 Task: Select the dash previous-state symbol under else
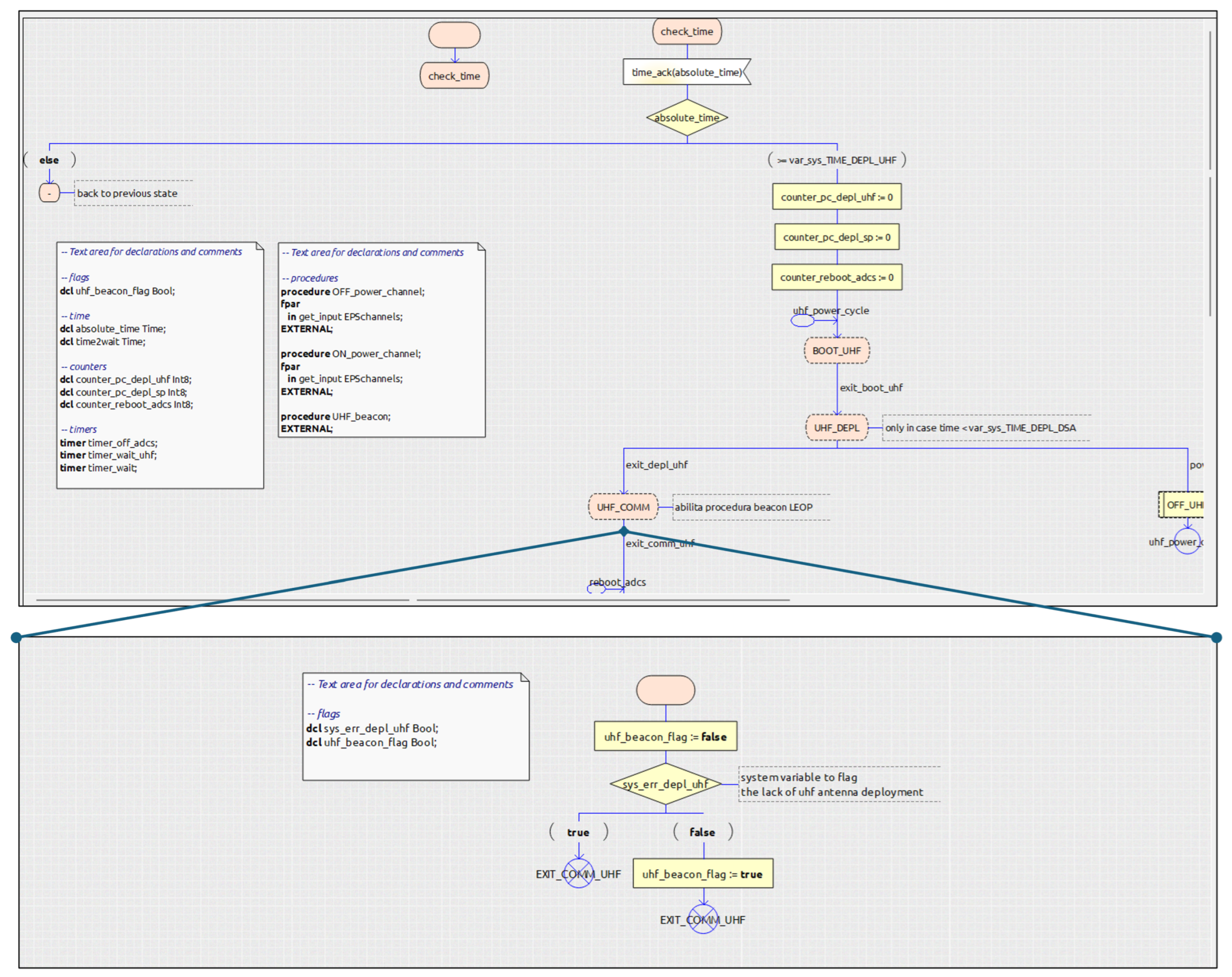click(x=49, y=193)
